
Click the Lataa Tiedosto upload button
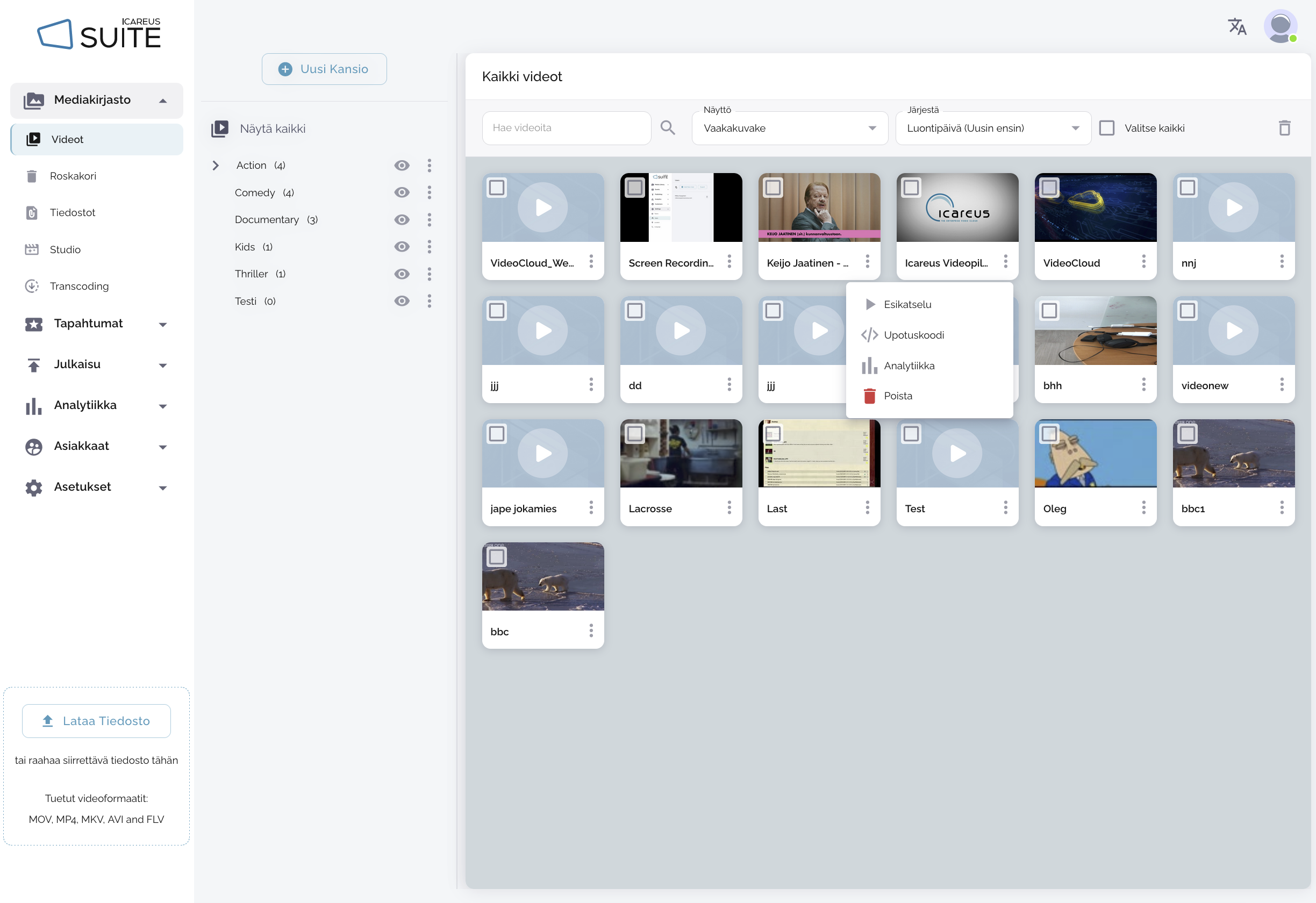96,721
